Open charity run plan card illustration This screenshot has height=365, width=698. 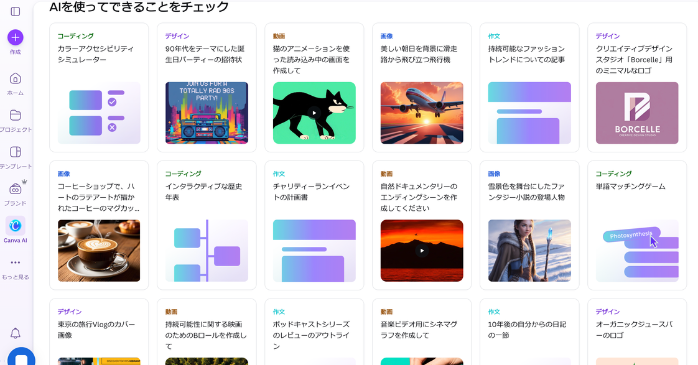314,251
